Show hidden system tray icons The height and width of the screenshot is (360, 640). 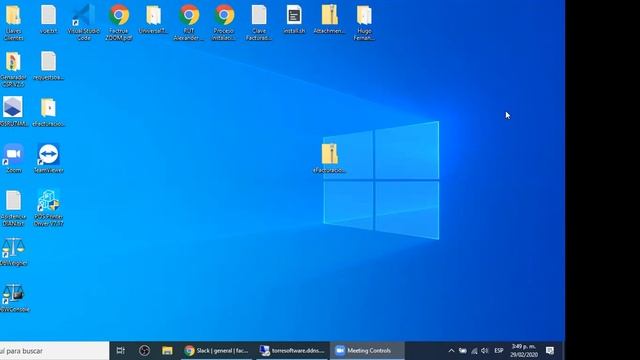click(x=451, y=351)
